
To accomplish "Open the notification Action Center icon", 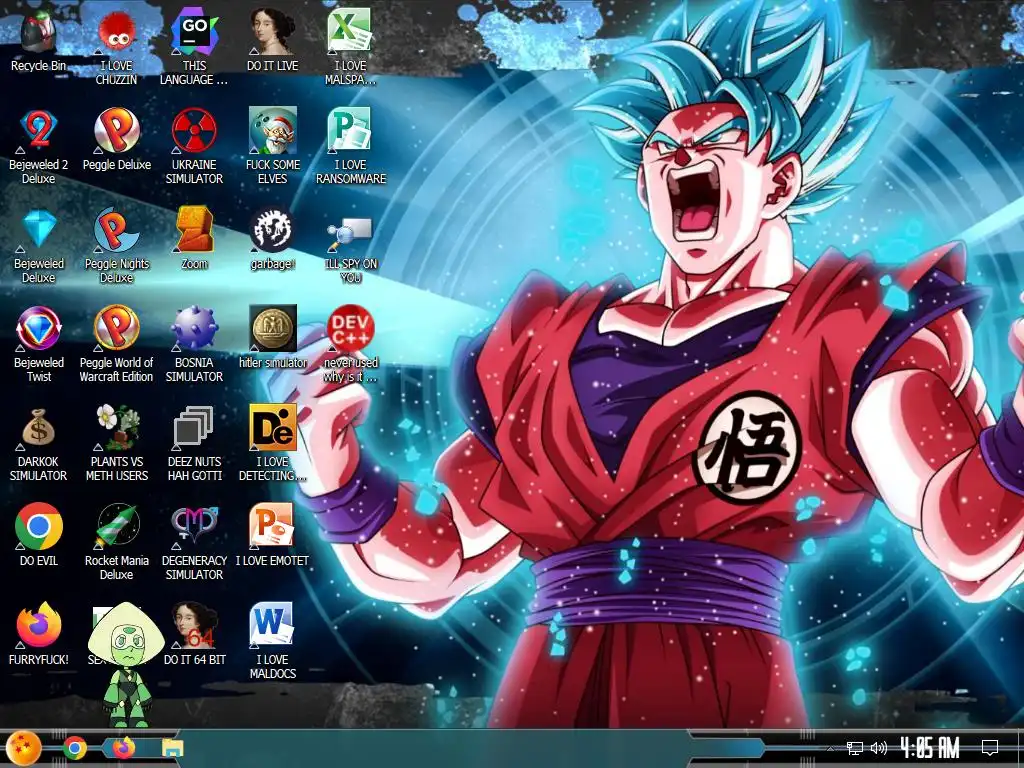I will point(990,748).
